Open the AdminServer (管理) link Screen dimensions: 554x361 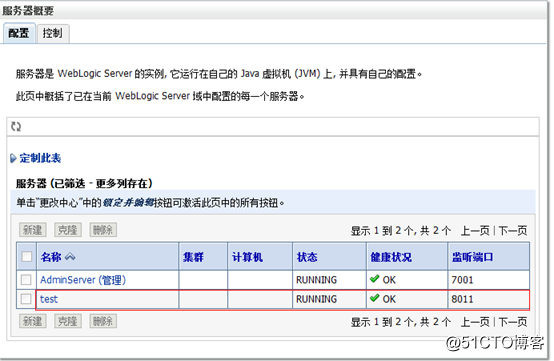[x=83, y=280]
